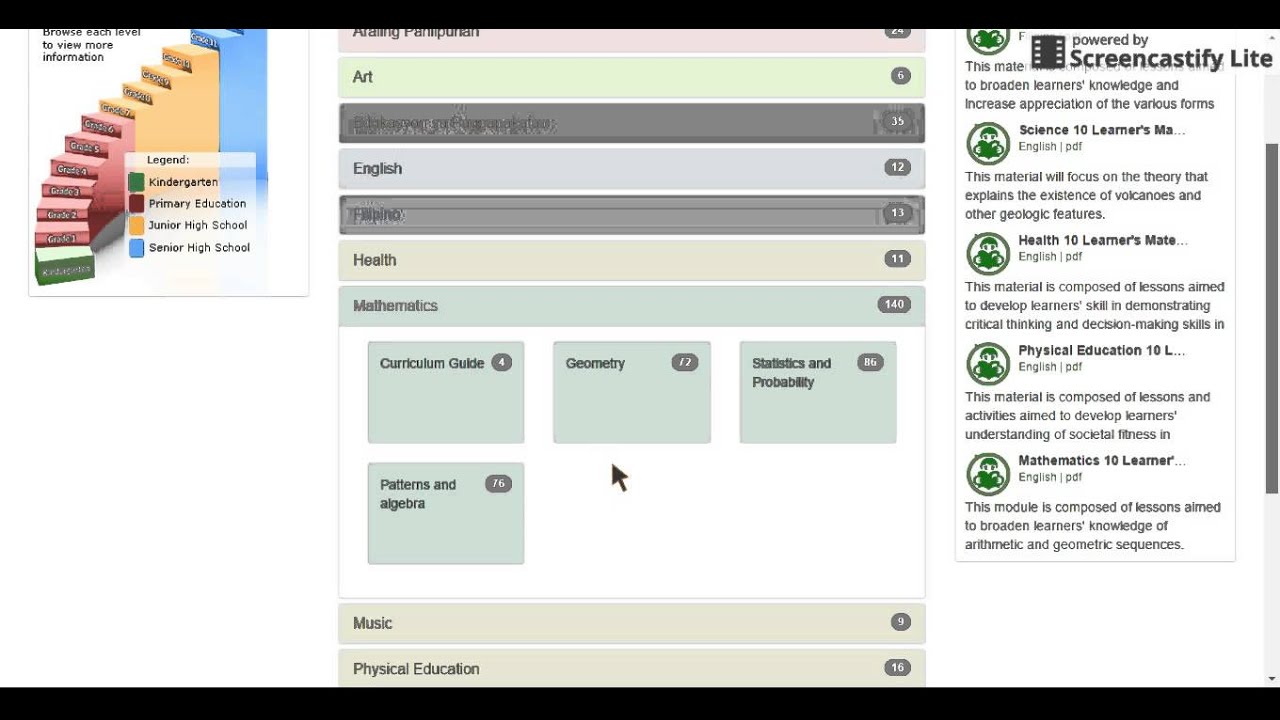Click the Statistics and Probability badge 86
The width and height of the screenshot is (1280, 720).
870,363
